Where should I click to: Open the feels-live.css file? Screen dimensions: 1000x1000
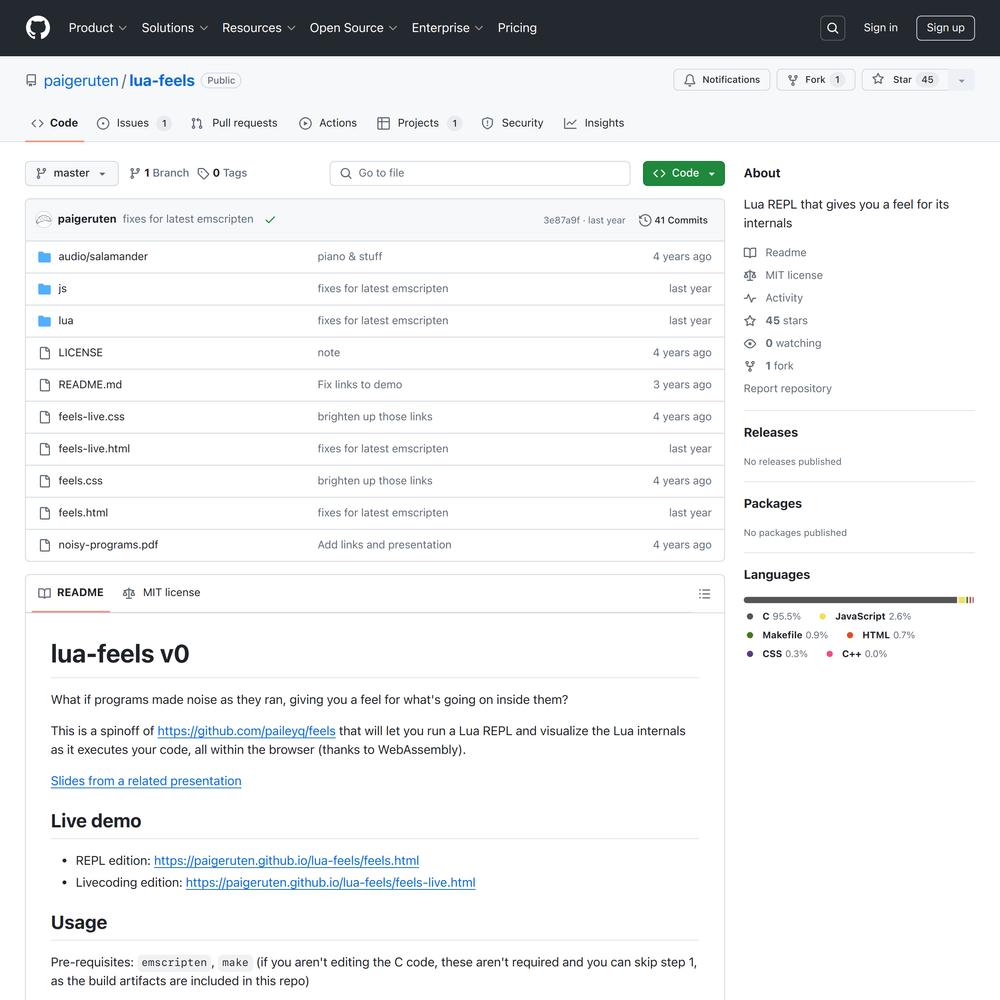pyautogui.click(x=91, y=417)
